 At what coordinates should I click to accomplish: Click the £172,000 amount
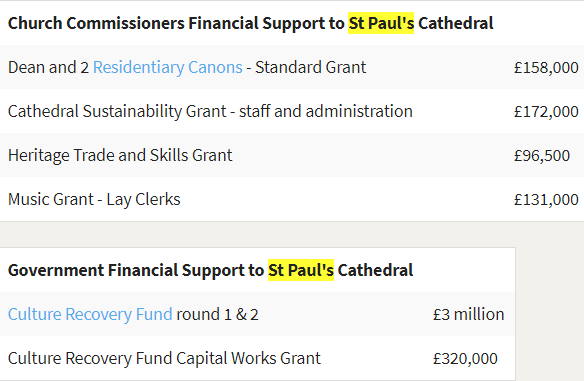(x=546, y=111)
